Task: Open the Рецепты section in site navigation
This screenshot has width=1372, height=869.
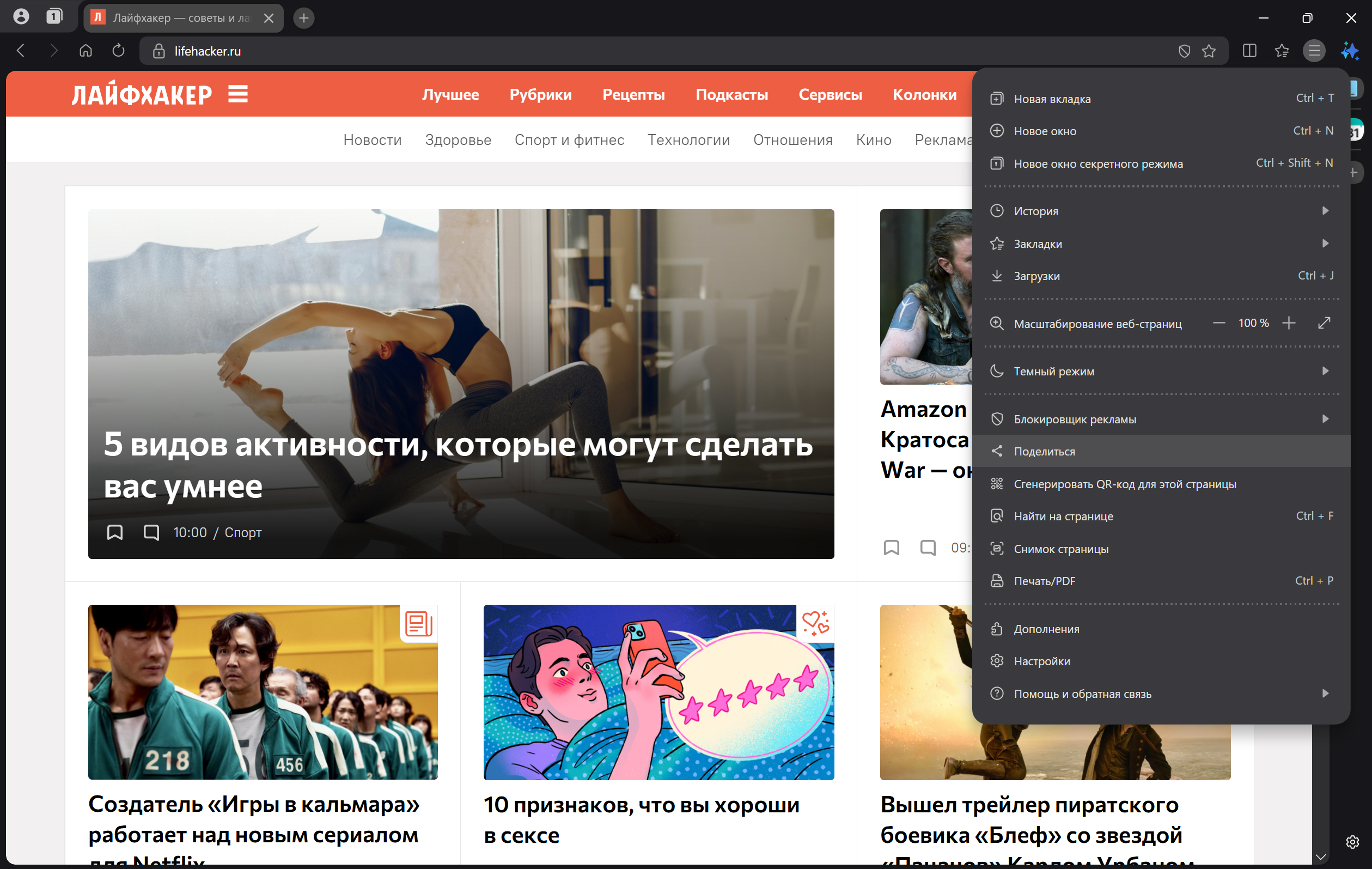Action: coord(633,94)
